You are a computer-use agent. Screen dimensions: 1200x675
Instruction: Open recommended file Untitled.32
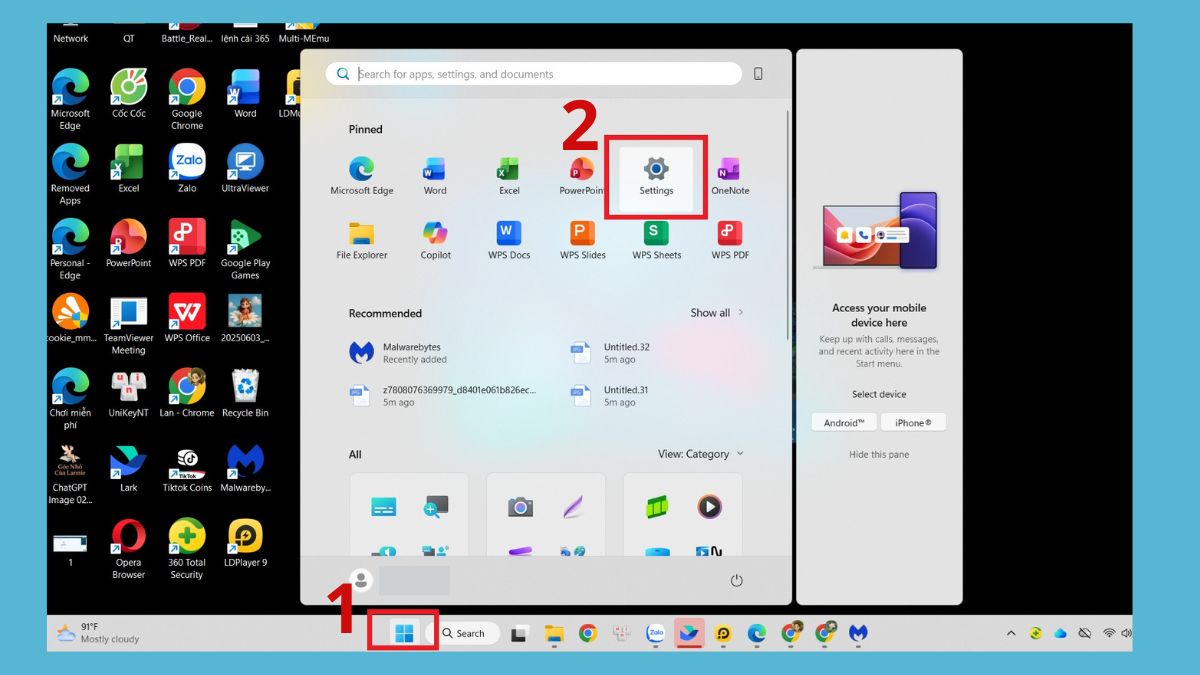[x=611, y=352]
